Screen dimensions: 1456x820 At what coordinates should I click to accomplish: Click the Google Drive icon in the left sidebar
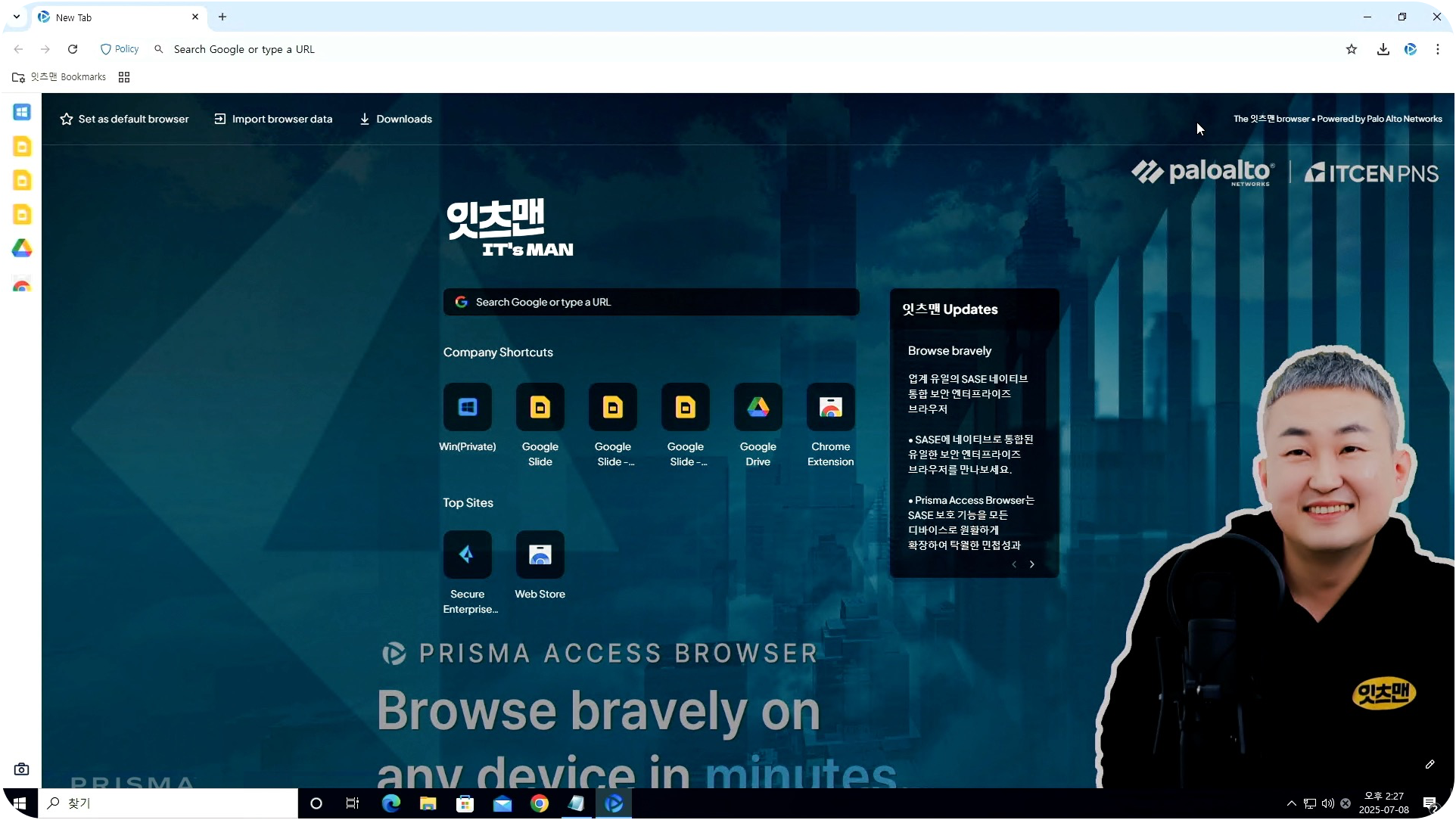coord(22,248)
